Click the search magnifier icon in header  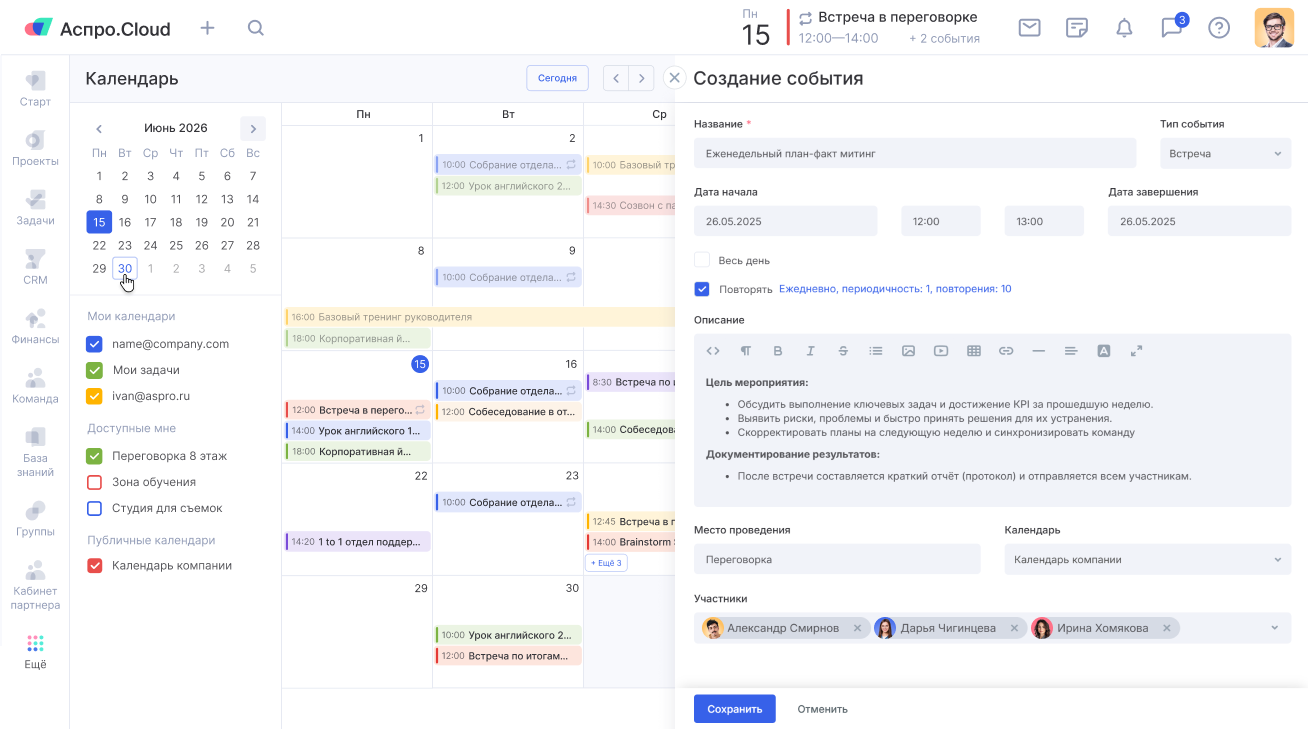256,28
